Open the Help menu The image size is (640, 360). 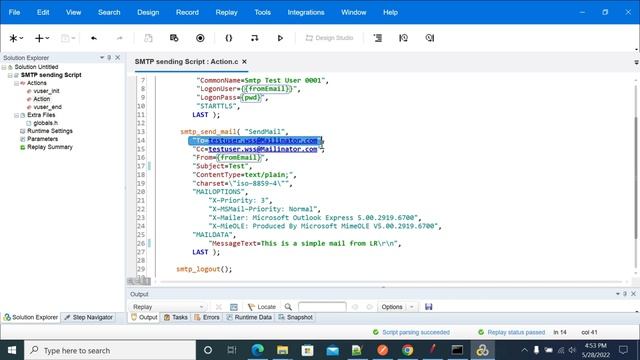390,12
